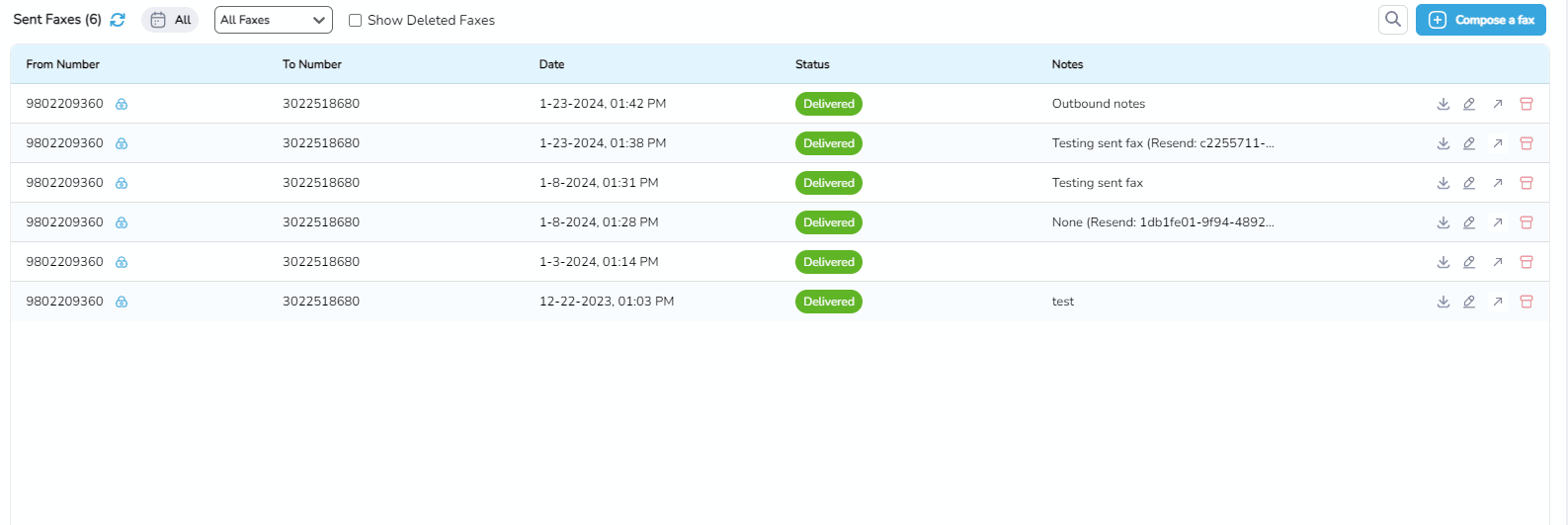This screenshot has height=525, width=1568.
Task: Click date 1-8-2024, 01:28 PM
Action: pyautogui.click(x=599, y=222)
